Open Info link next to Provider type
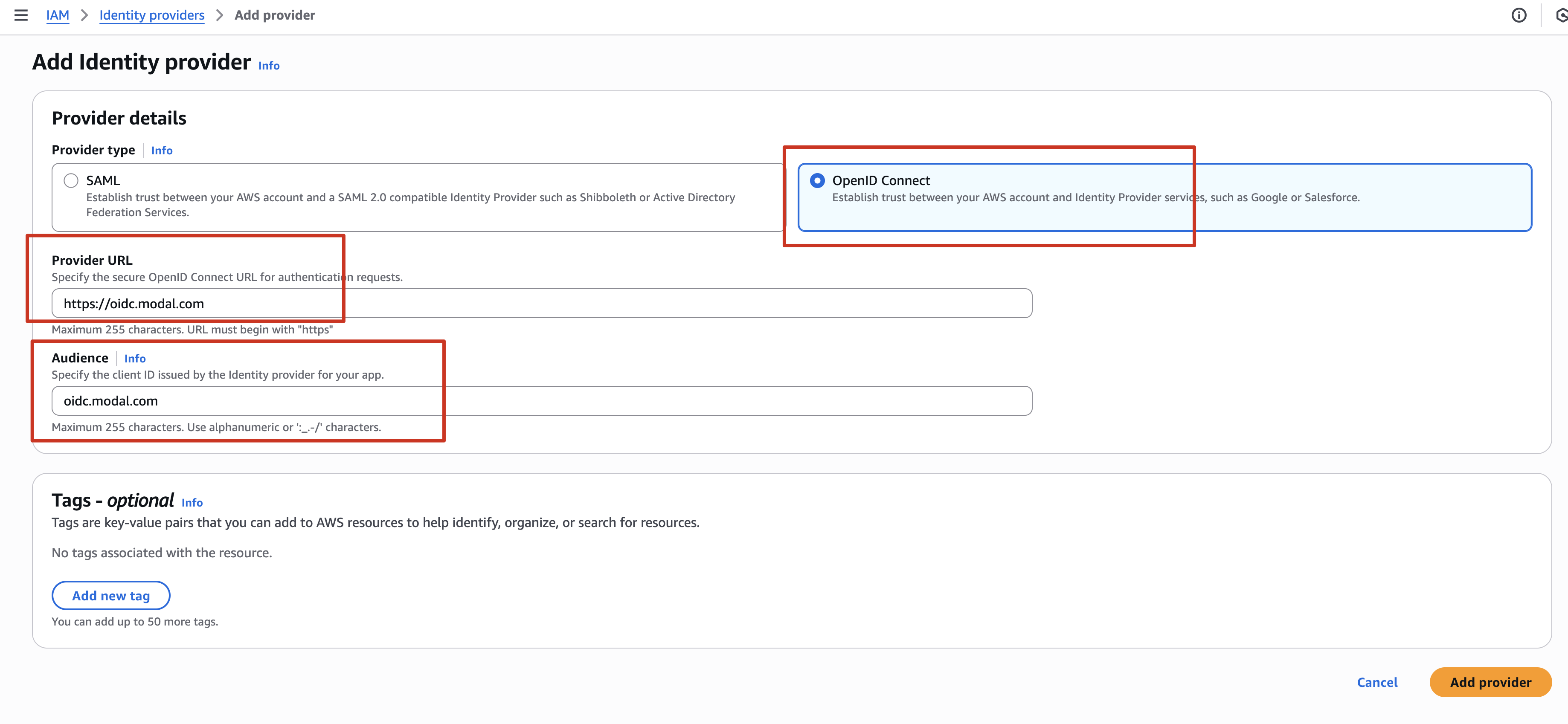Viewport: 1568px width, 724px height. (x=161, y=150)
